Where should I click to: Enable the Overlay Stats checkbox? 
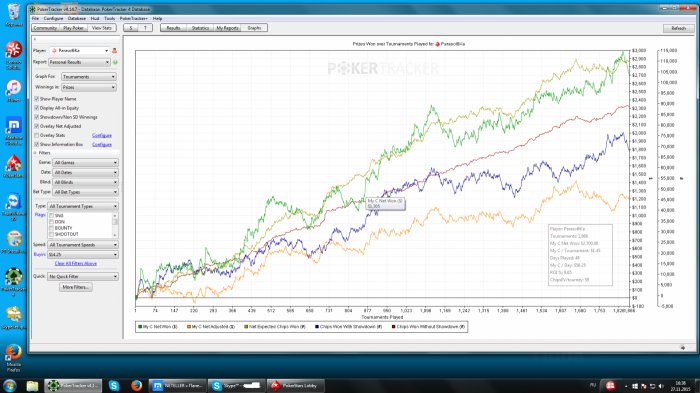pos(37,135)
